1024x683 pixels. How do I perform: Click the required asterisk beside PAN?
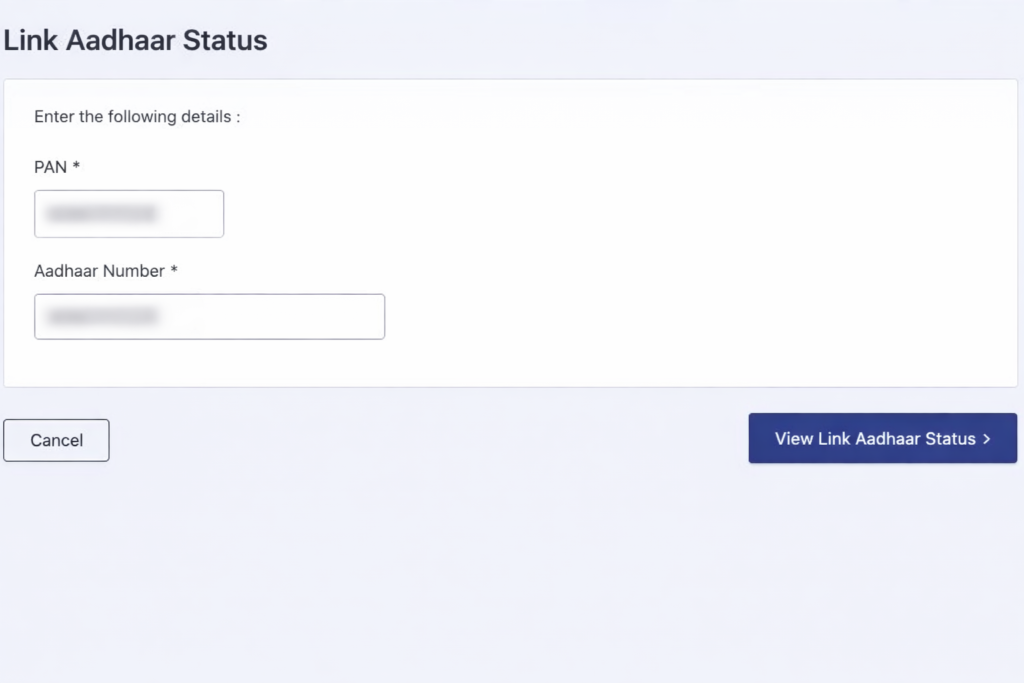76,166
